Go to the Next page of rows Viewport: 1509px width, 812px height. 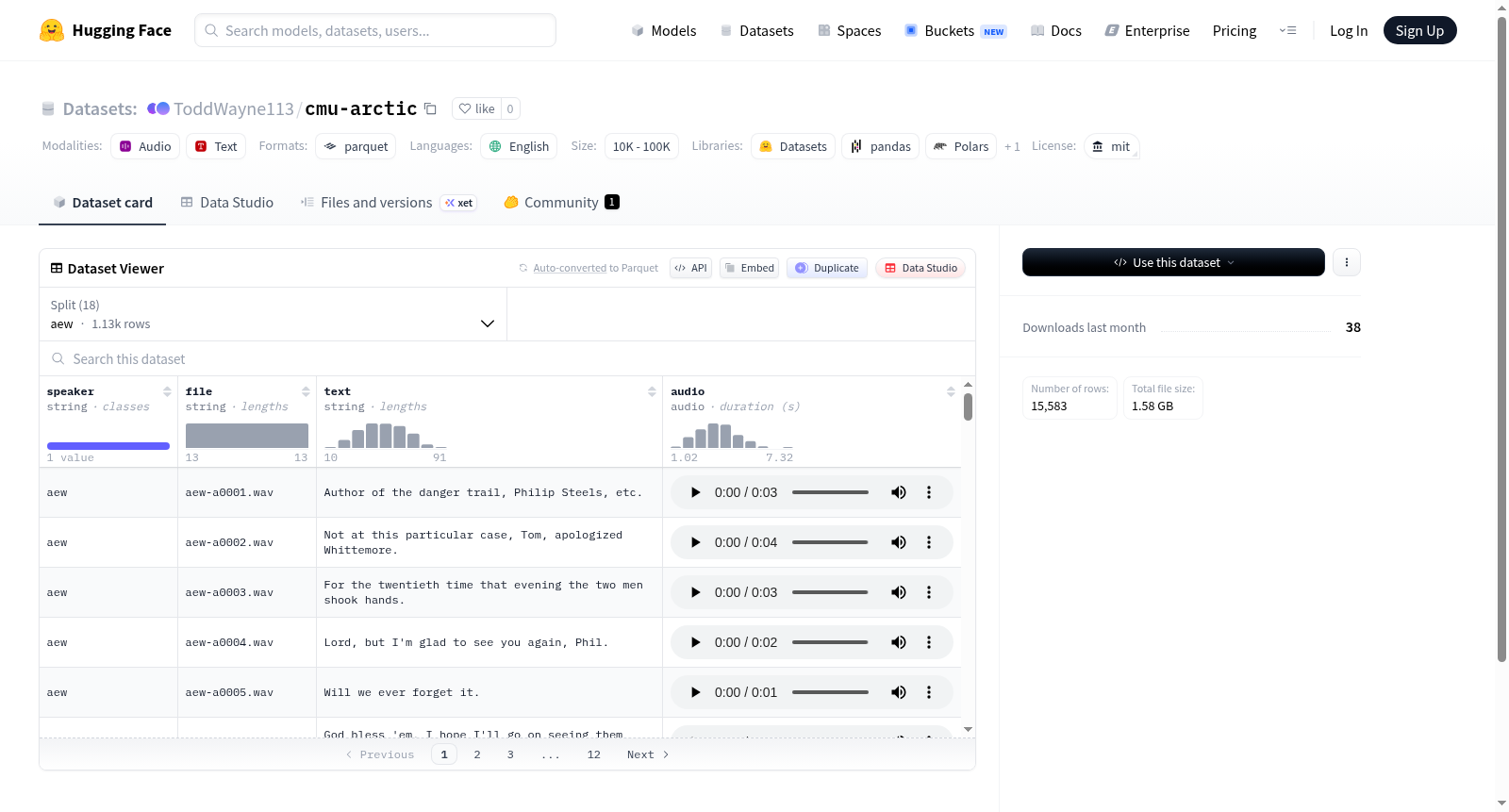648,754
